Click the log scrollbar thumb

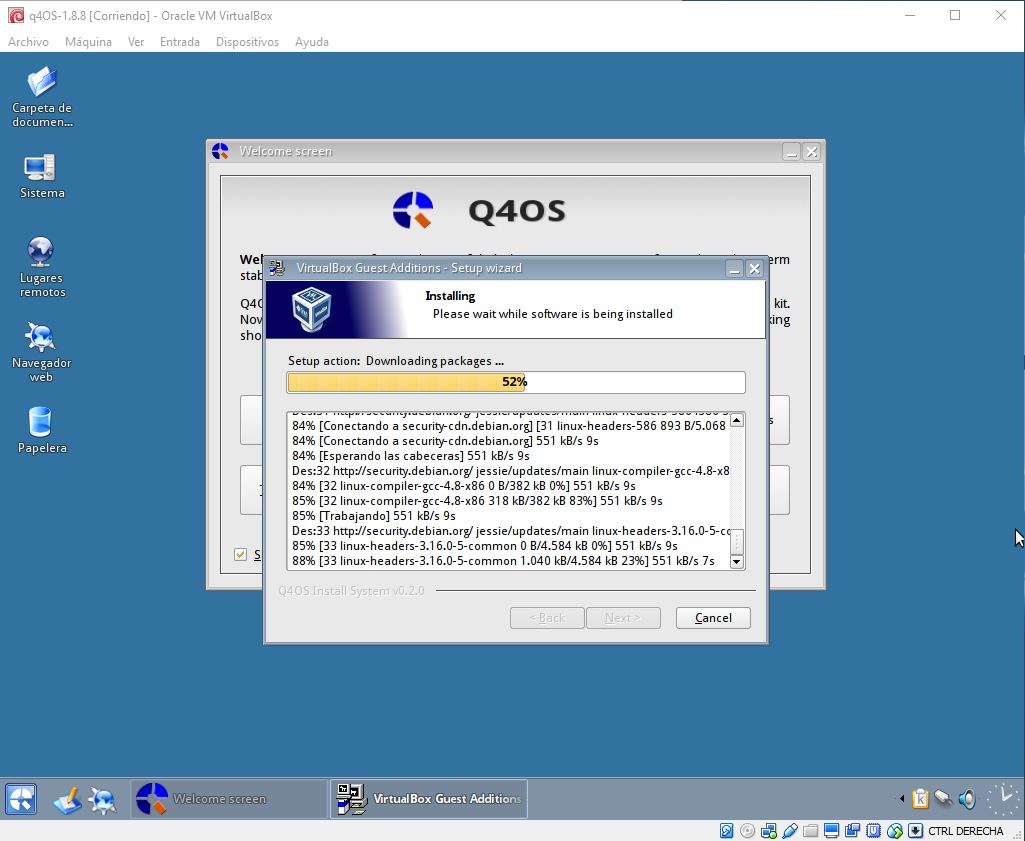tap(737, 541)
